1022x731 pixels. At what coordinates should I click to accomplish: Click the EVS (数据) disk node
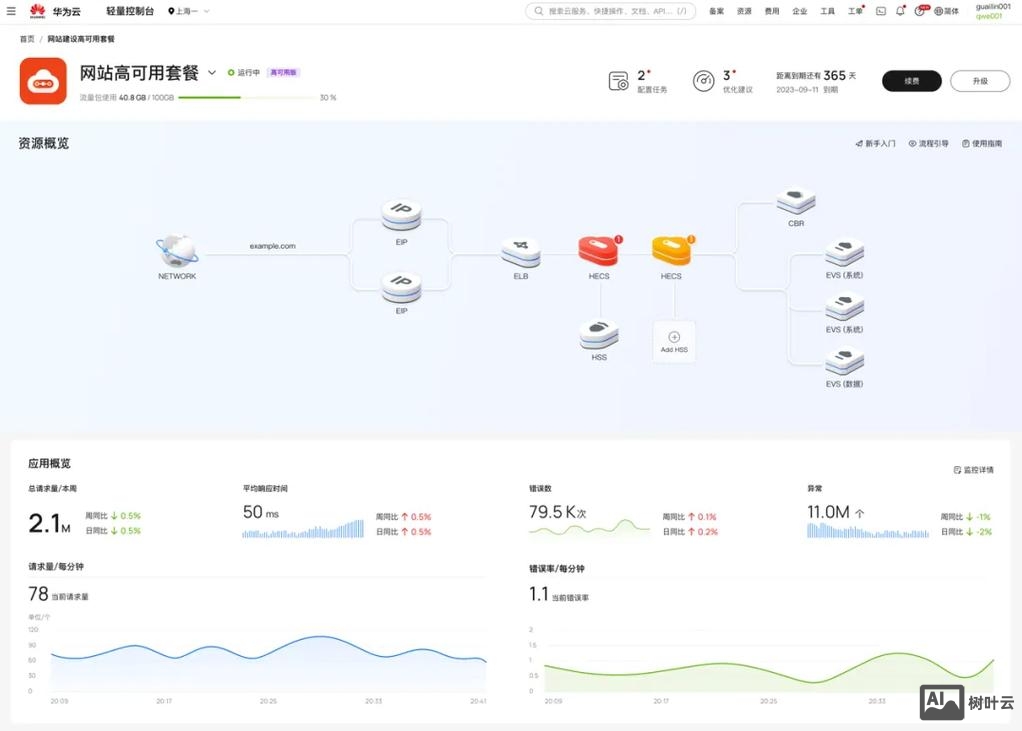point(844,360)
